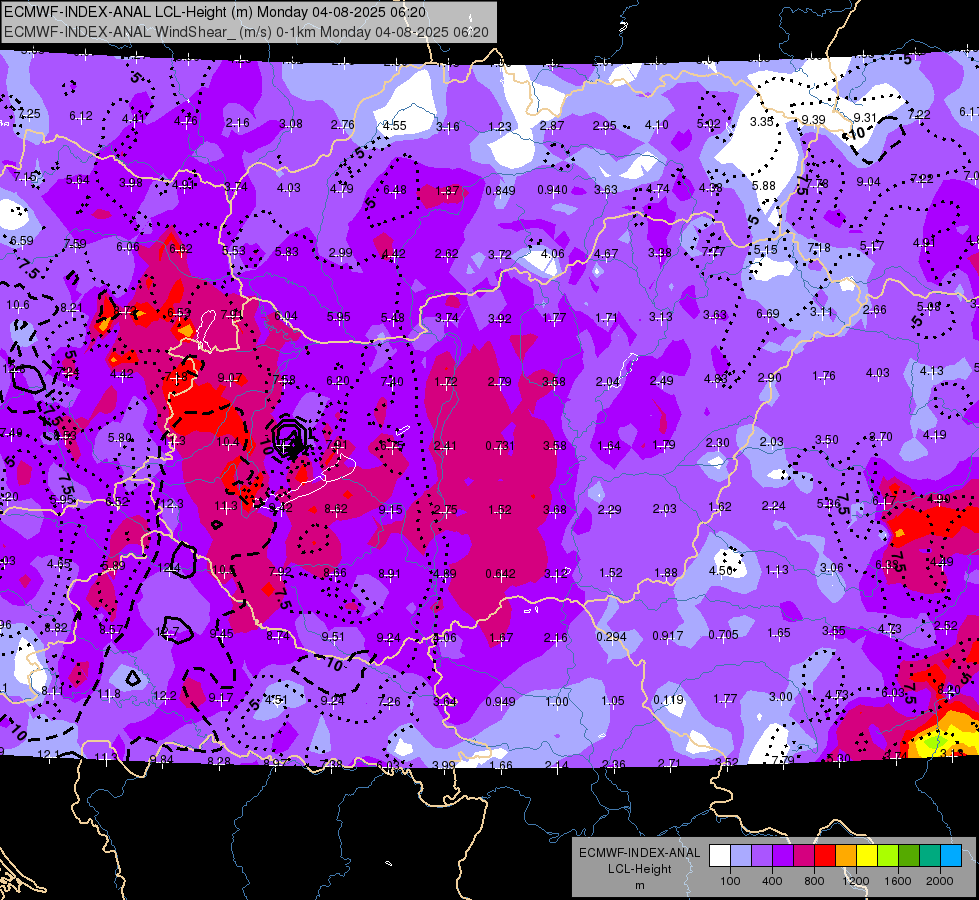Click the grid value 1.62
The image size is (979, 900).
point(720,507)
